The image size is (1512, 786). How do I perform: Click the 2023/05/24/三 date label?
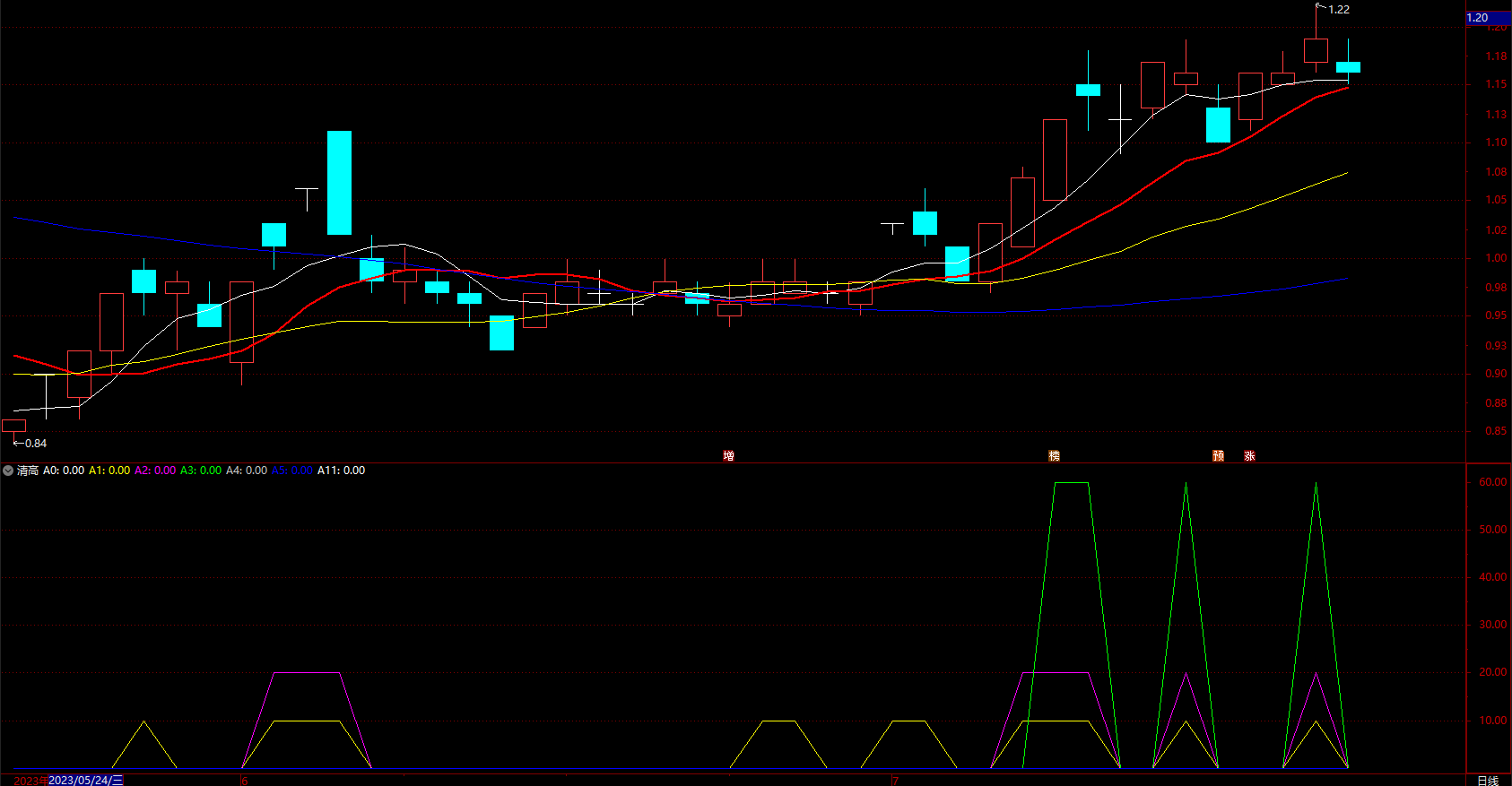(86, 781)
